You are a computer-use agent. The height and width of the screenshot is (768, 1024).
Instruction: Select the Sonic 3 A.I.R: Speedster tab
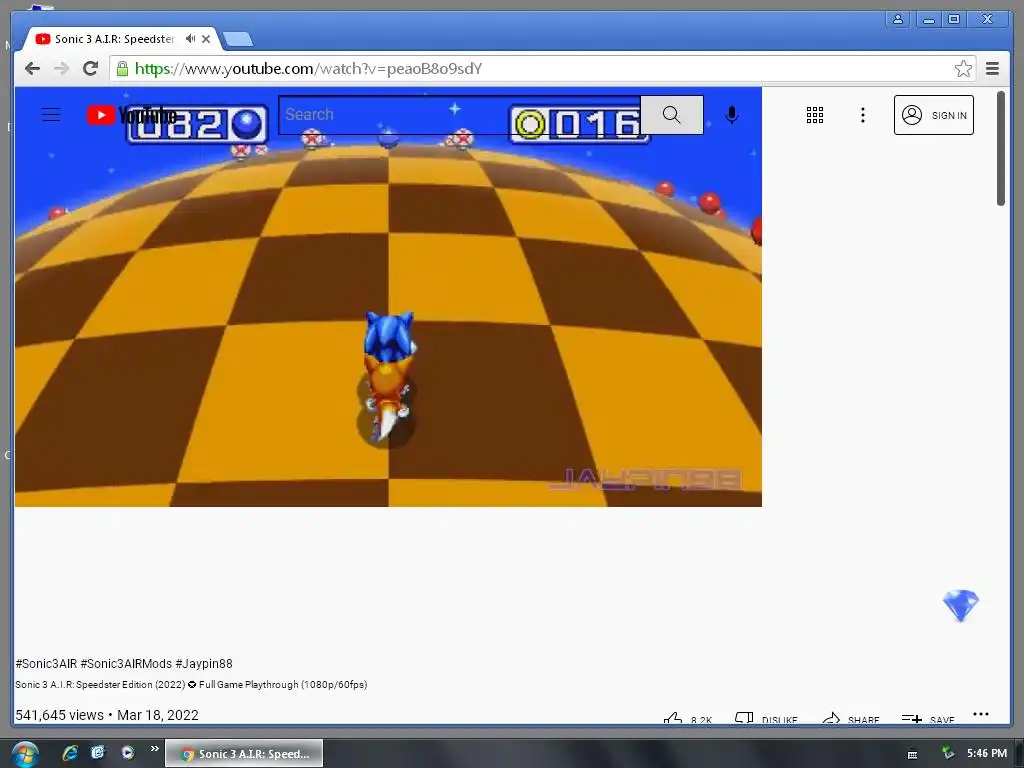pyautogui.click(x=114, y=39)
